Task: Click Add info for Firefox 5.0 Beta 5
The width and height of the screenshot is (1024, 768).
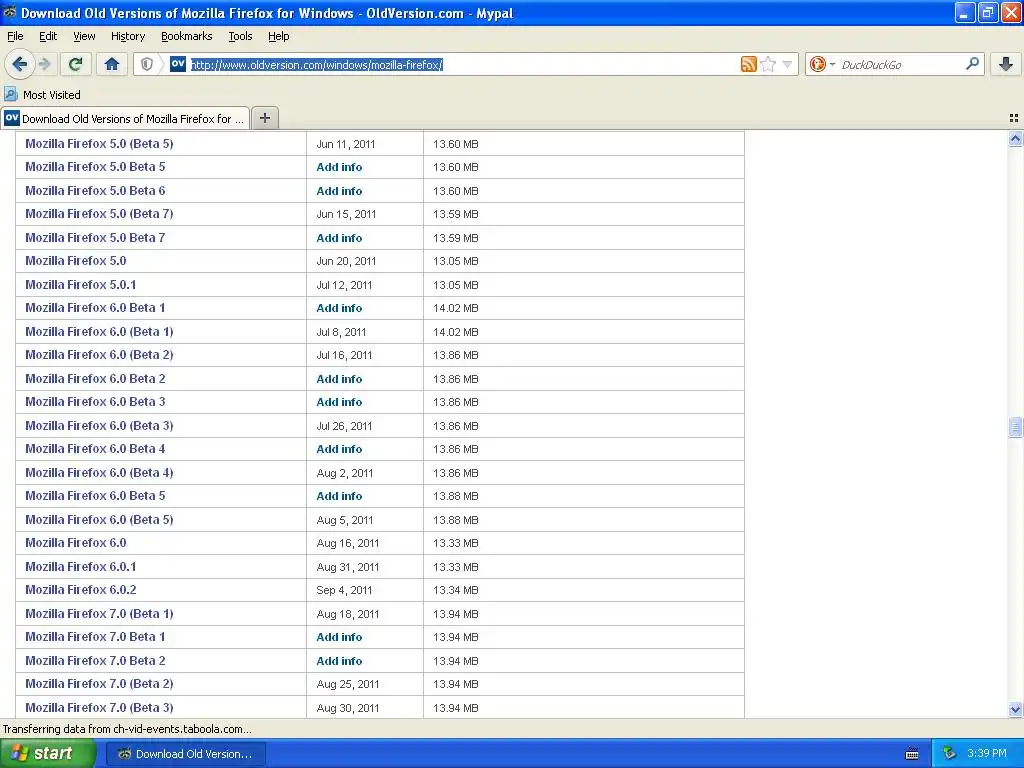Action: (x=339, y=167)
